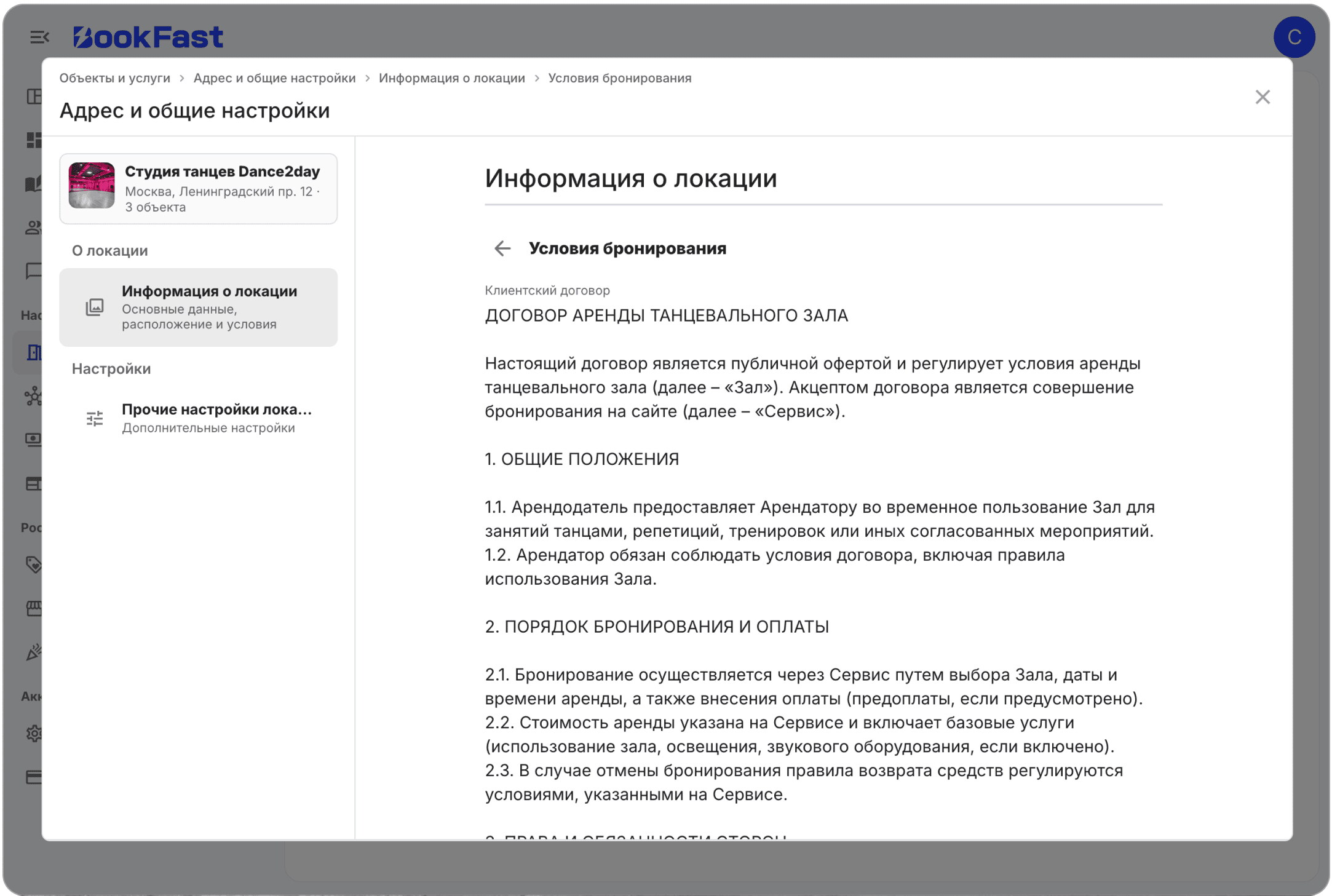This screenshot has width=1332, height=896.
Task: Click the party popper icon in background sidebar
Action: point(34,652)
